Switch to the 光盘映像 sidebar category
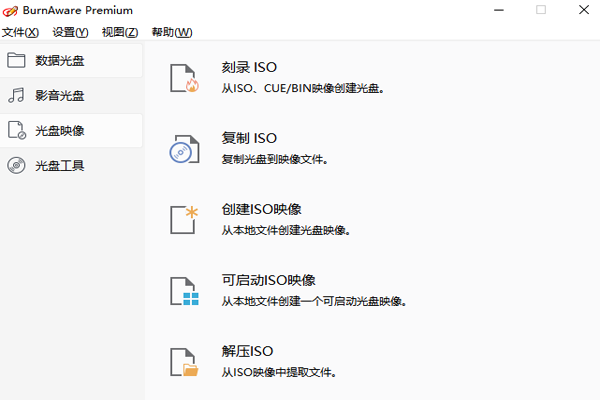The image size is (600, 400). (x=71, y=130)
